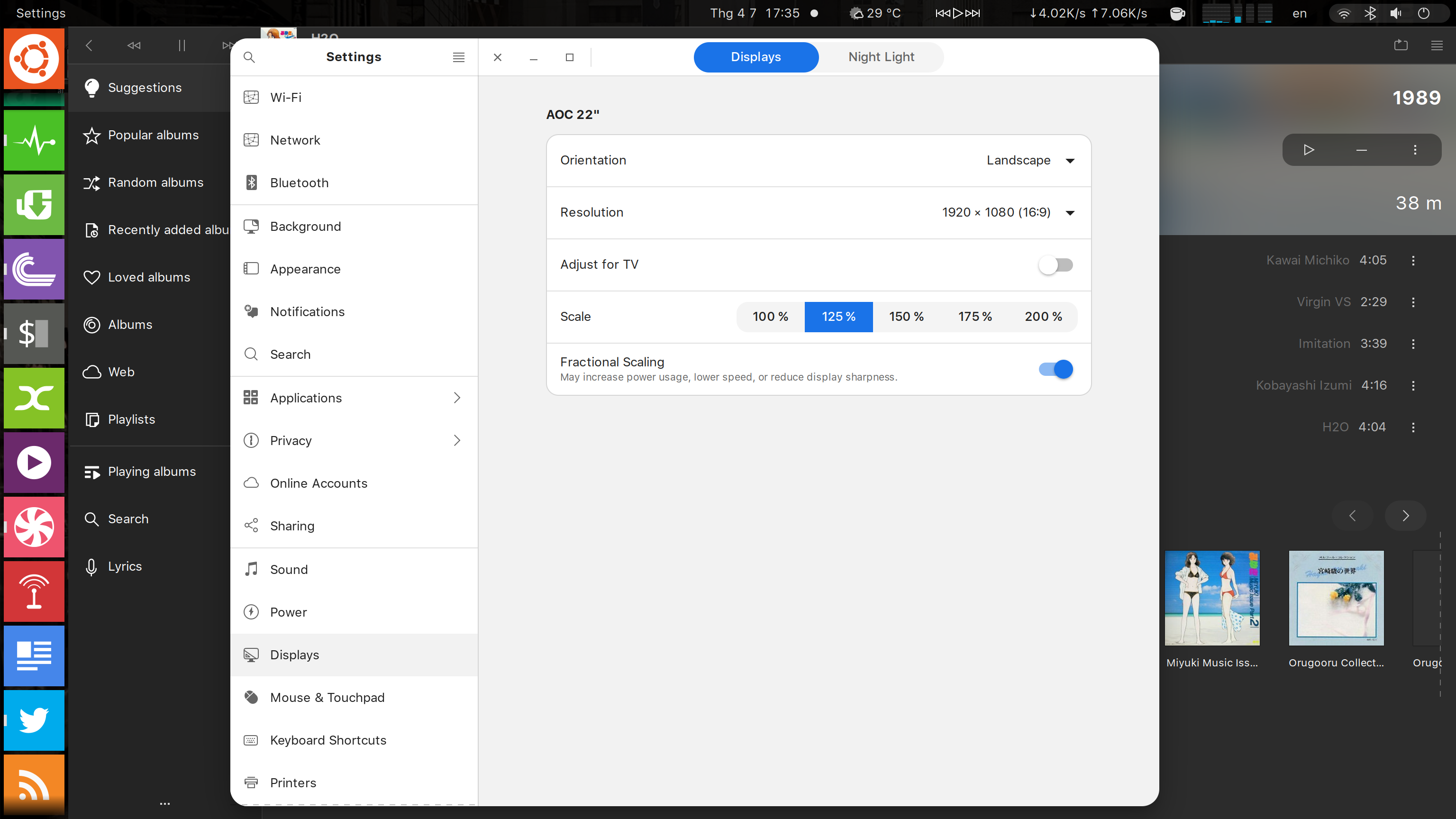Click next track control in top bar
The width and height of the screenshot is (1456, 819).
[973, 14]
